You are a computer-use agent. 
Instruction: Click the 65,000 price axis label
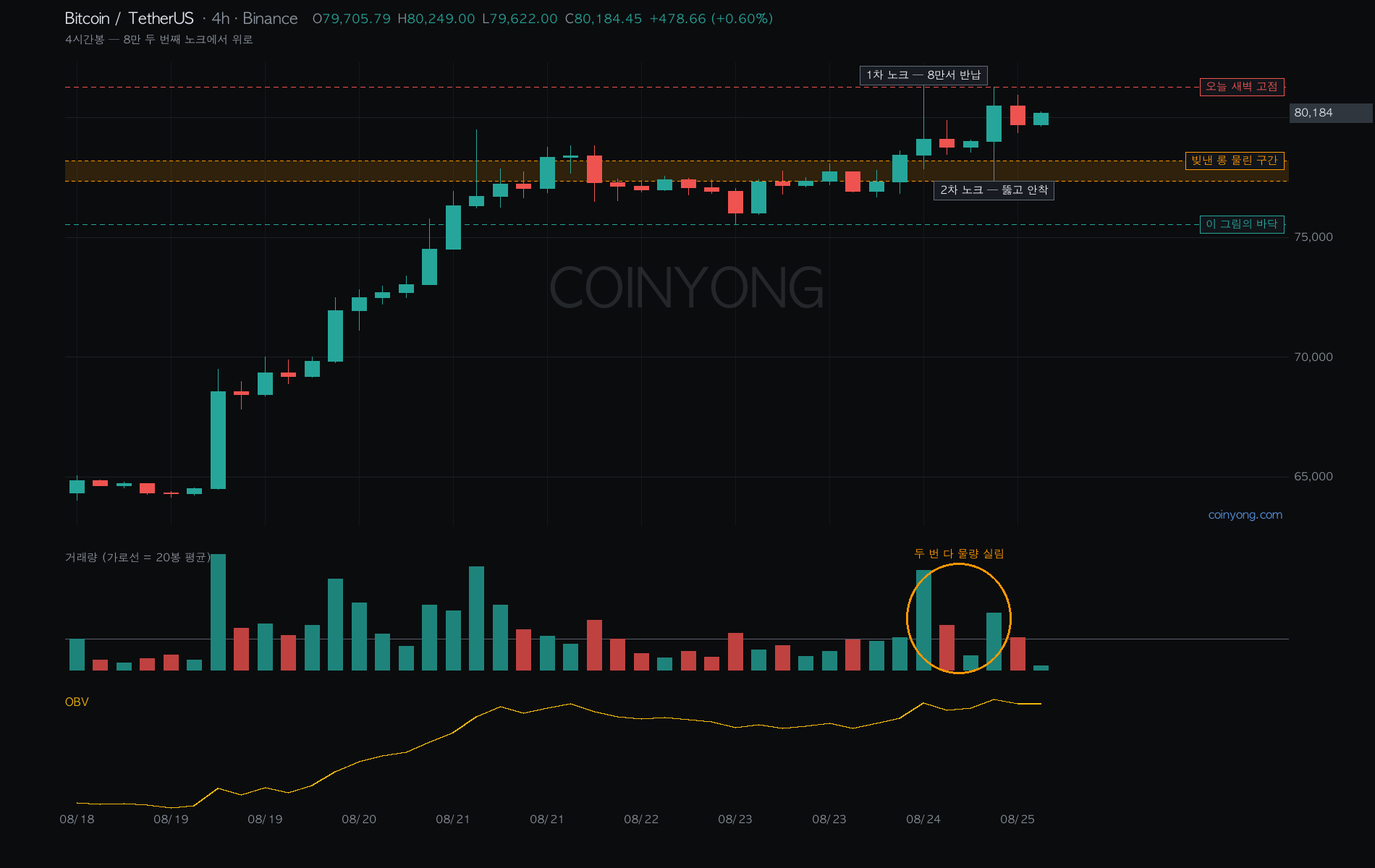1313,477
